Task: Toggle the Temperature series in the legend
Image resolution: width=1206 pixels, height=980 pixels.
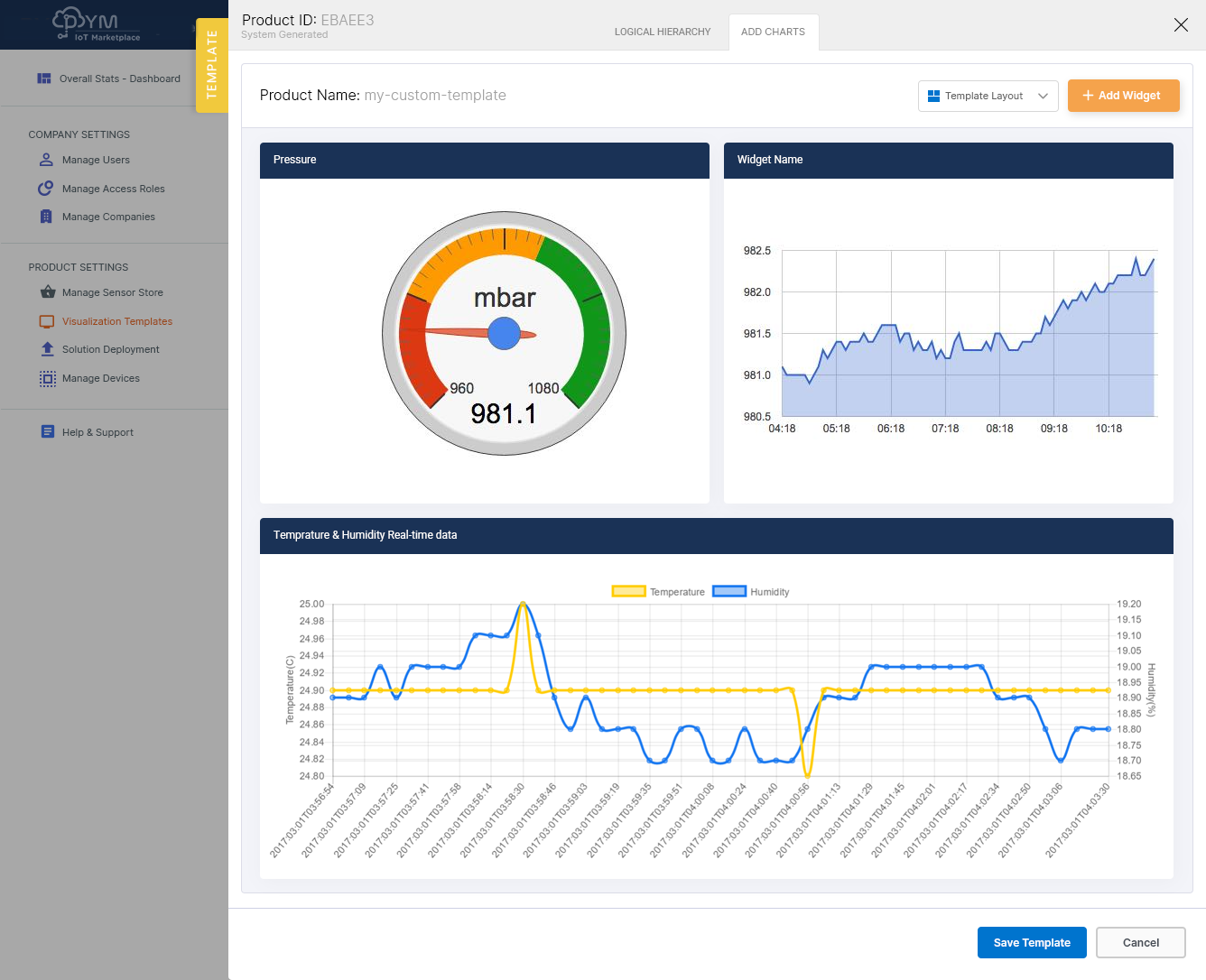Action: tap(678, 591)
